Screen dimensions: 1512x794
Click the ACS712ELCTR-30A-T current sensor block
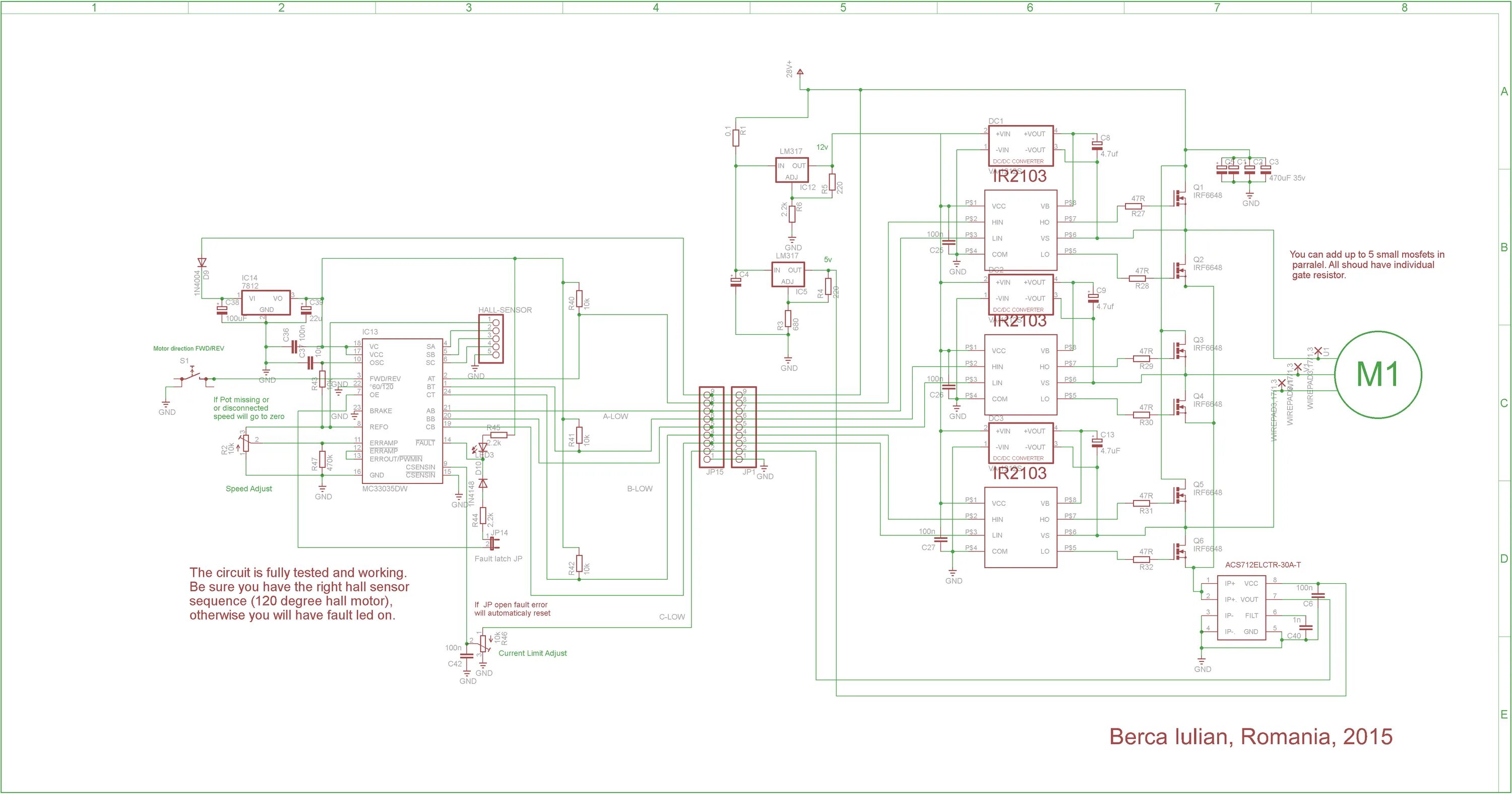pos(1241,608)
